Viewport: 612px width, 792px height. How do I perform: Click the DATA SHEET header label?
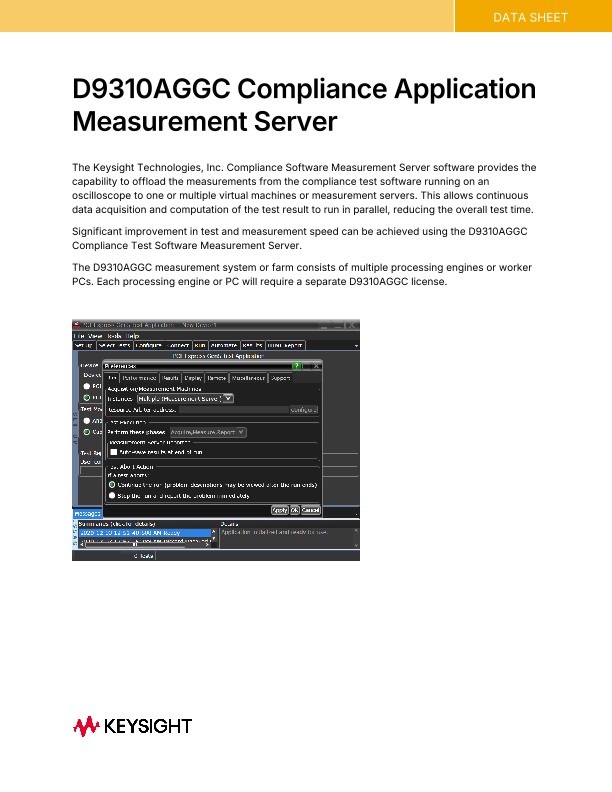click(530, 18)
